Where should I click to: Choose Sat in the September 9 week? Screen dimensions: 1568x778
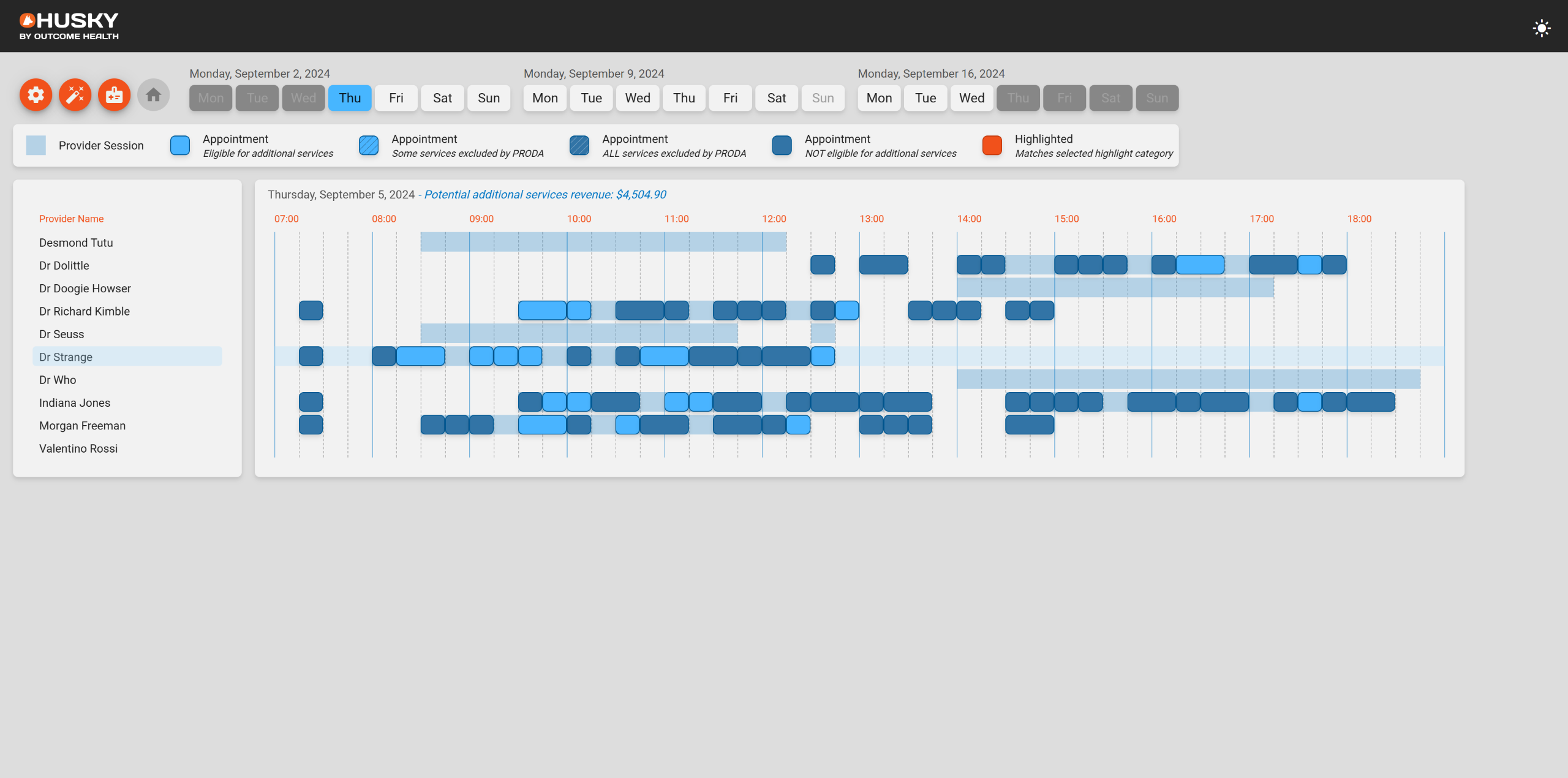click(777, 98)
